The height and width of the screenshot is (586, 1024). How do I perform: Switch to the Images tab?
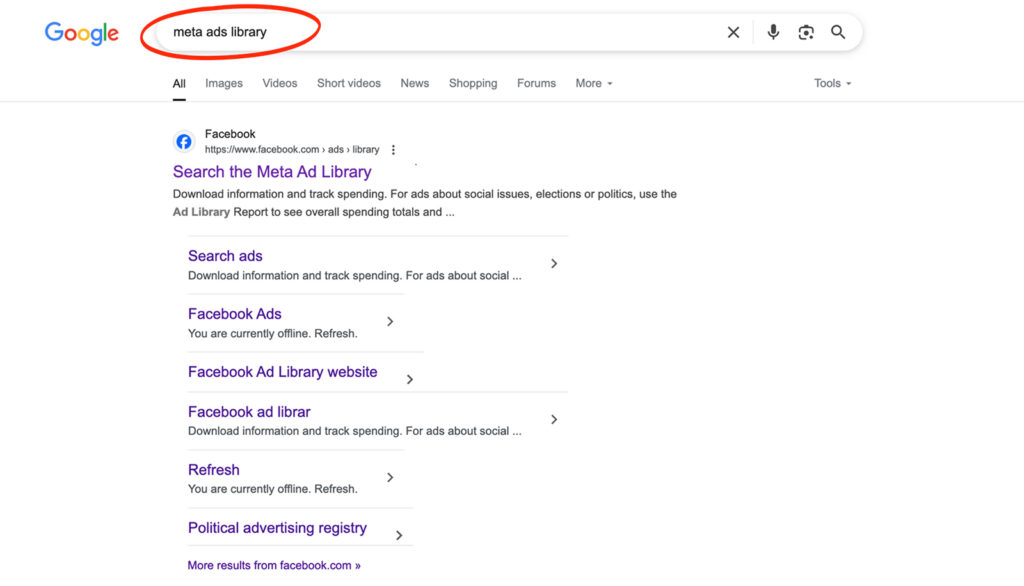pos(224,84)
